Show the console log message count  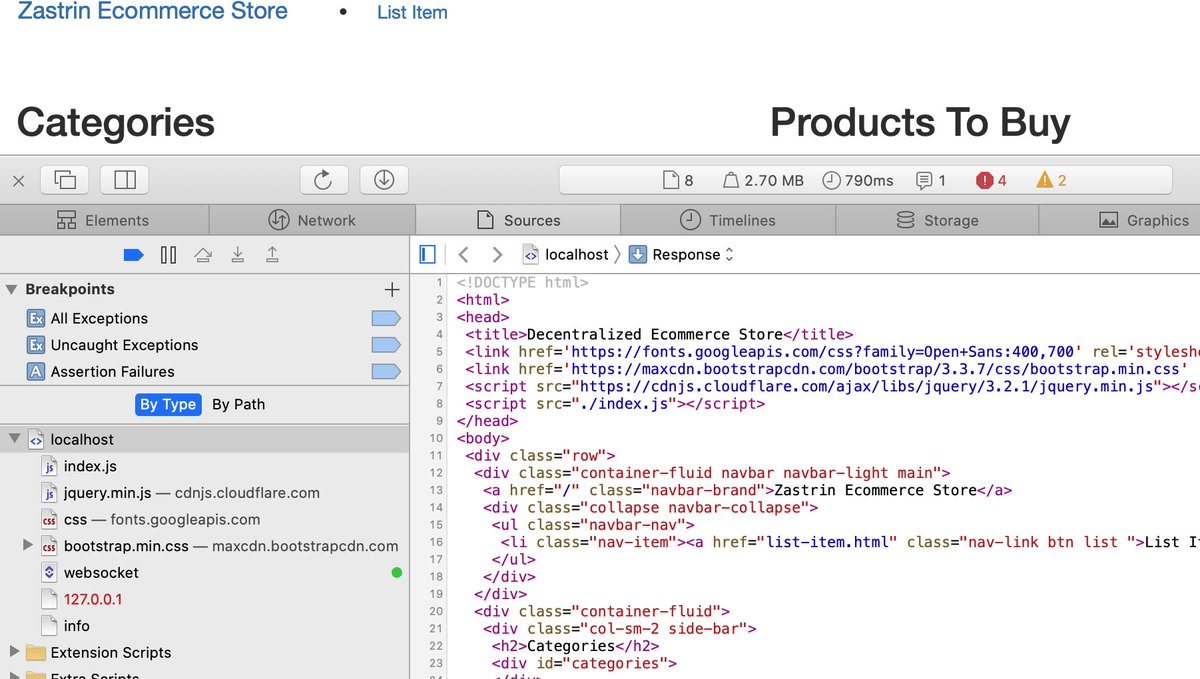pyautogui.click(x=930, y=181)
